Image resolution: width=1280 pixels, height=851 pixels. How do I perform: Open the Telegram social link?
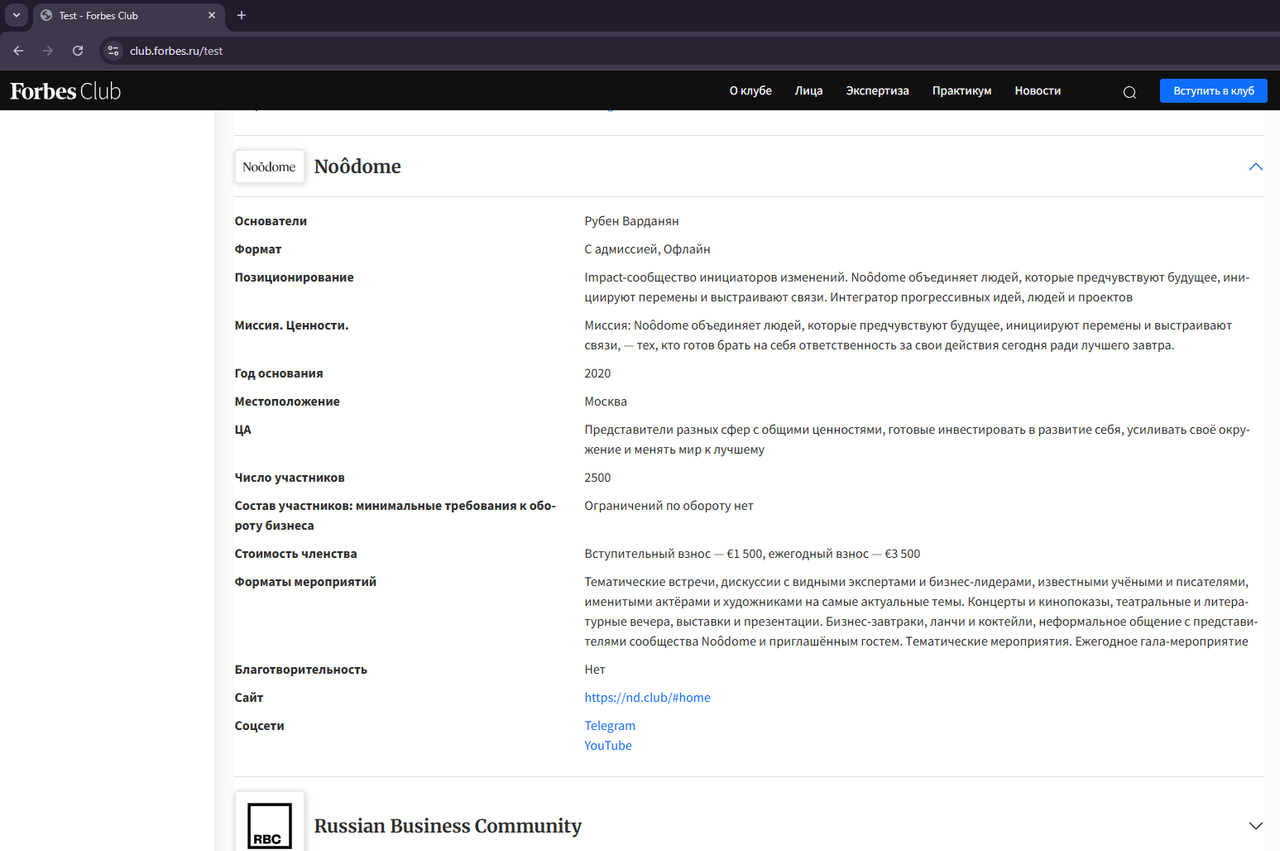click(610, 726)
